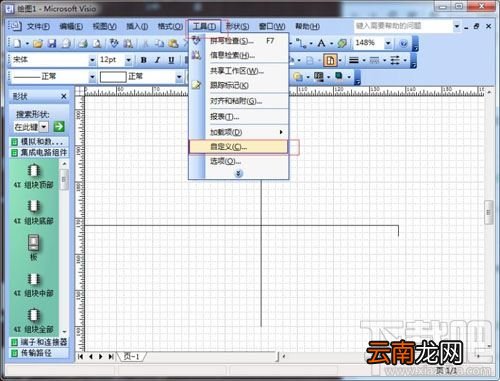Click the Line Ends arrows icon
The height and width of the screenshot is (381, 500).
(x=395, y=60)
